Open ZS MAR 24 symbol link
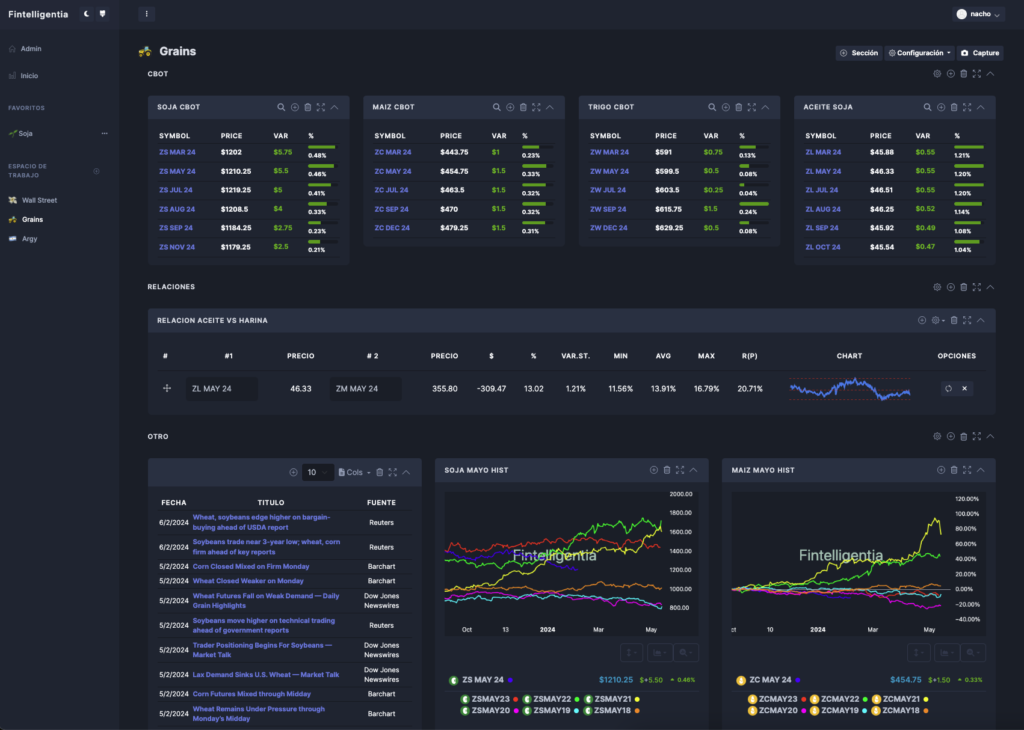This screenshot has height=730, width=1024. click(177, 152)
